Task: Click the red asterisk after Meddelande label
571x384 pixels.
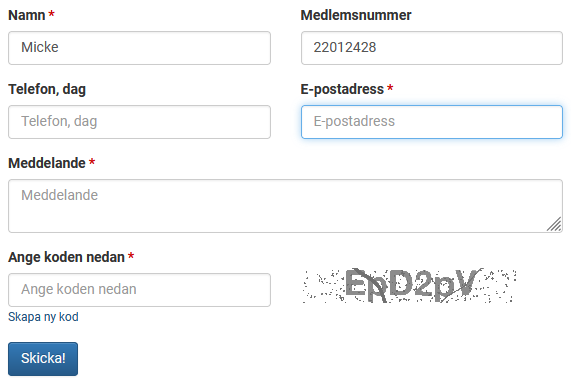Action: coord(92,162)
